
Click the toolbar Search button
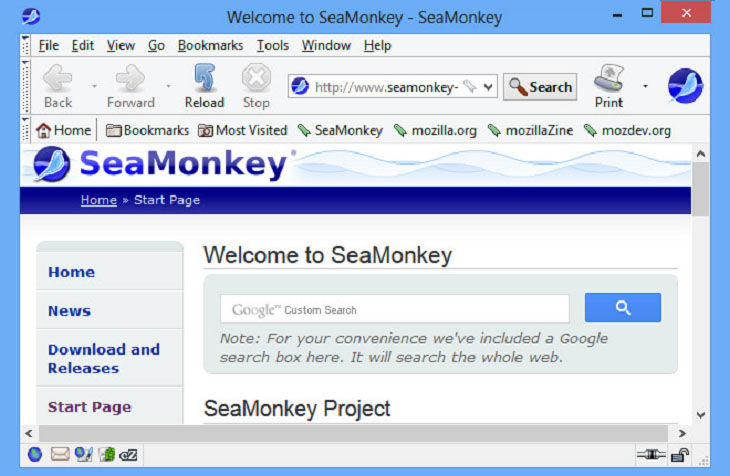tap(540, 87)
